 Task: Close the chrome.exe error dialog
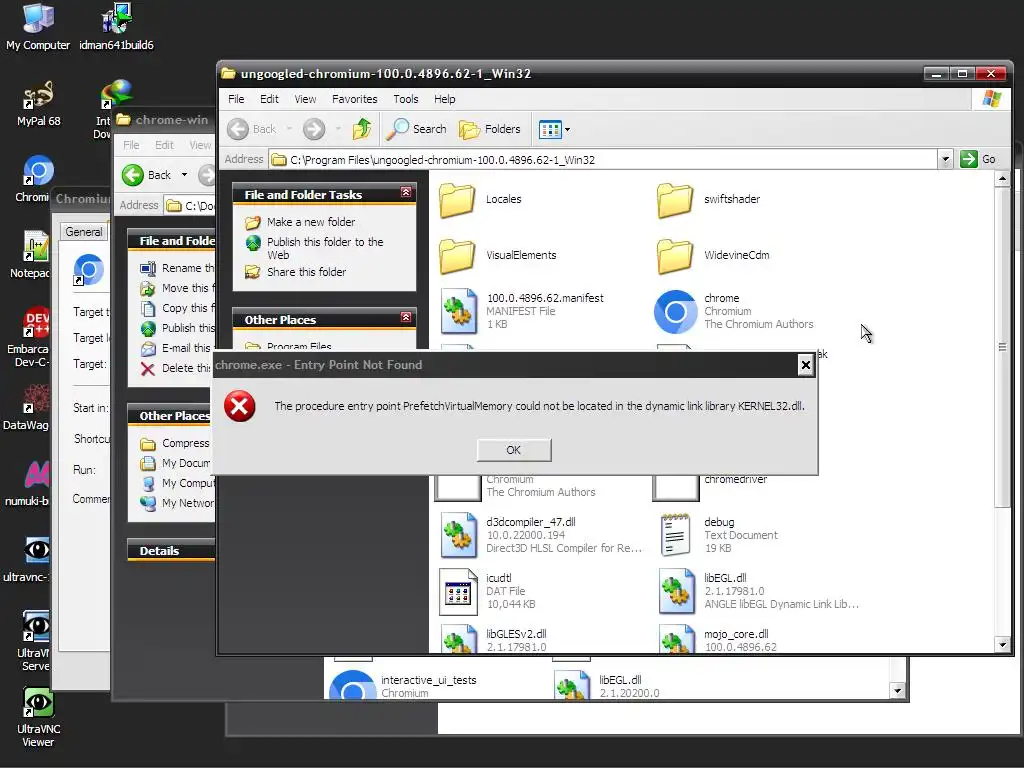click(x=806, y=365)
